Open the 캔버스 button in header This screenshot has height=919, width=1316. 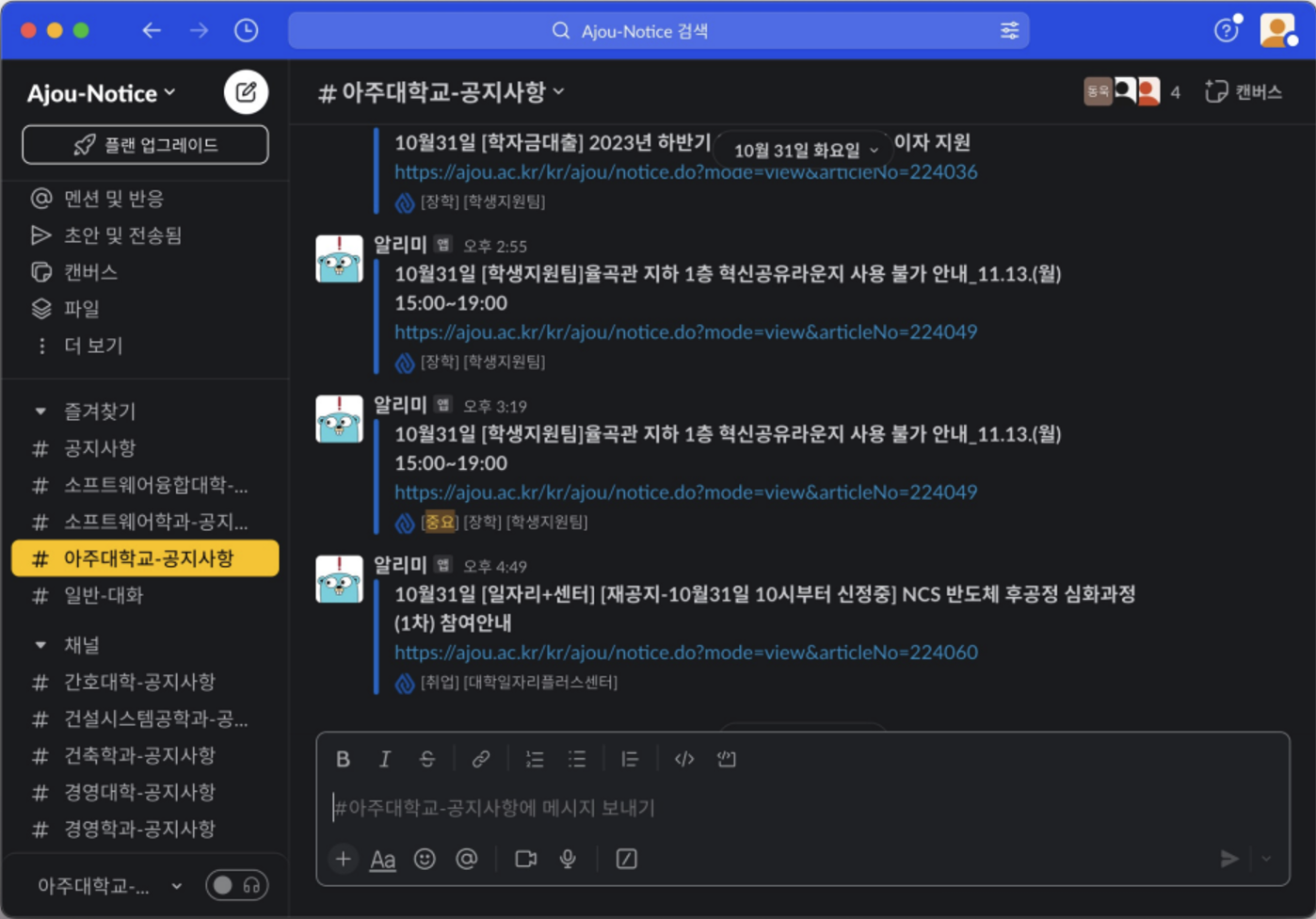pos(1244,91)
